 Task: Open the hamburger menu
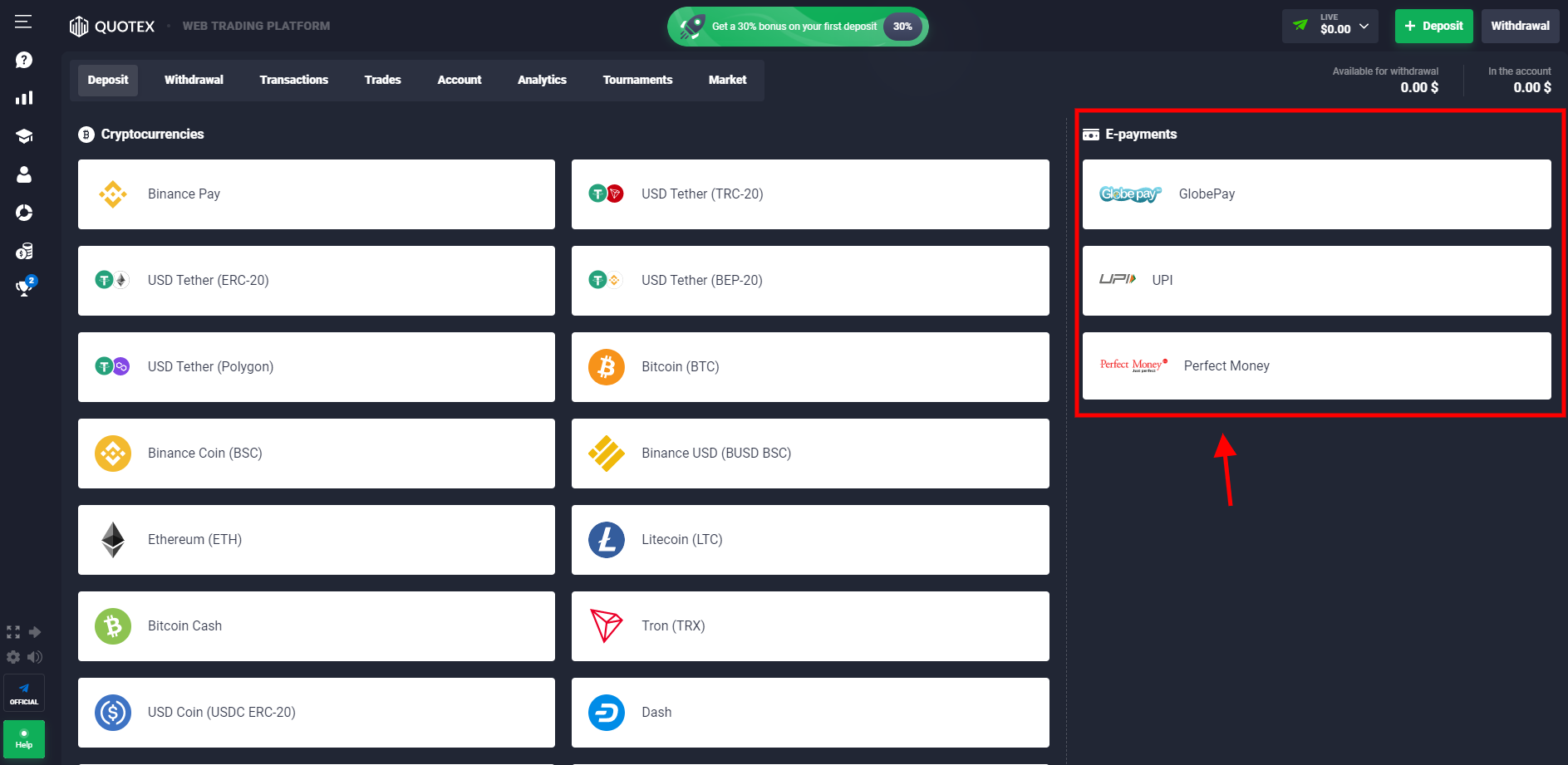tap(23, 22)
